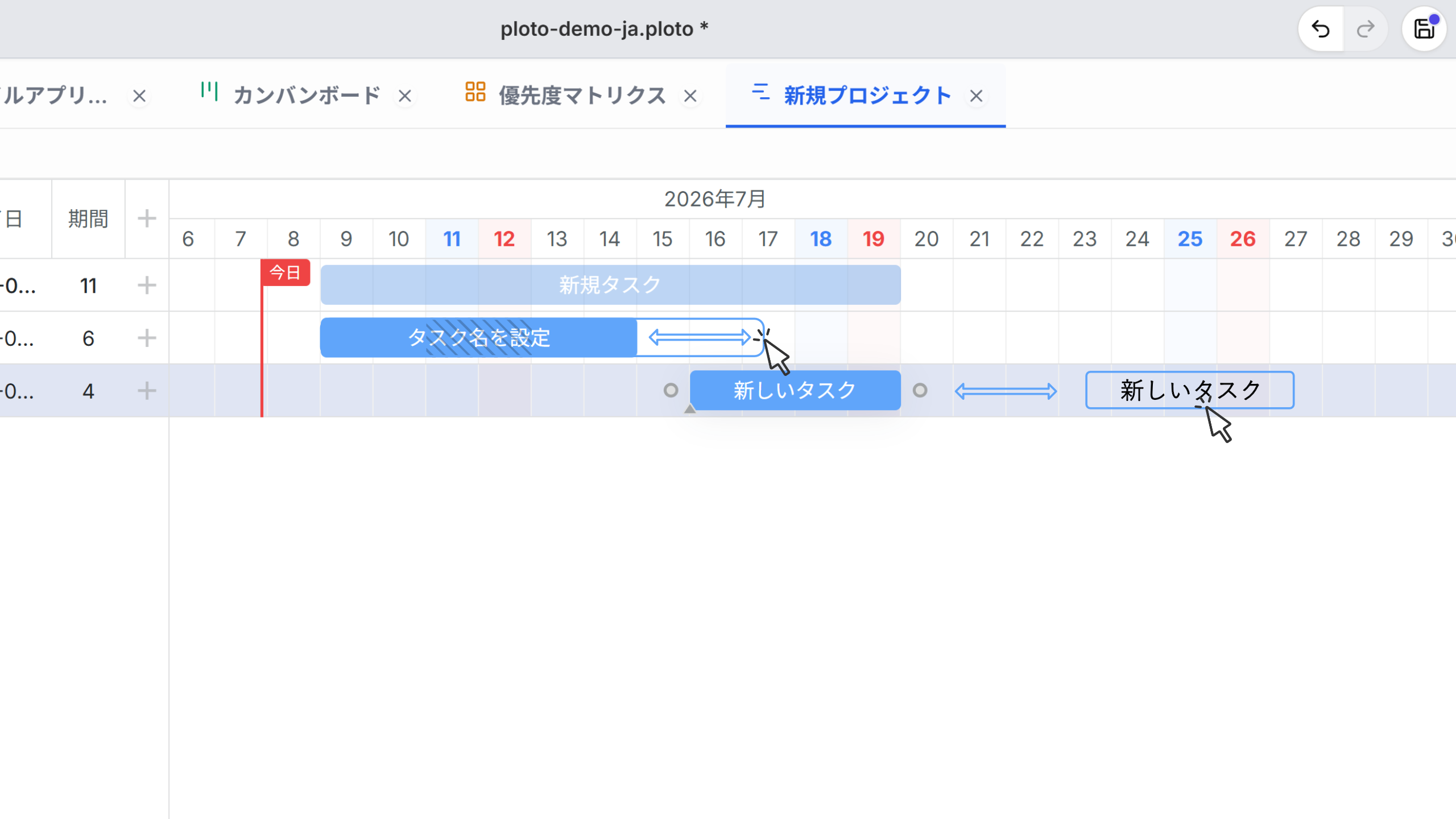The height and width of the screenshot is (819, 1456).
Task: Close the 新規プロジェクト tab
Action: click(x=976, y=96)
